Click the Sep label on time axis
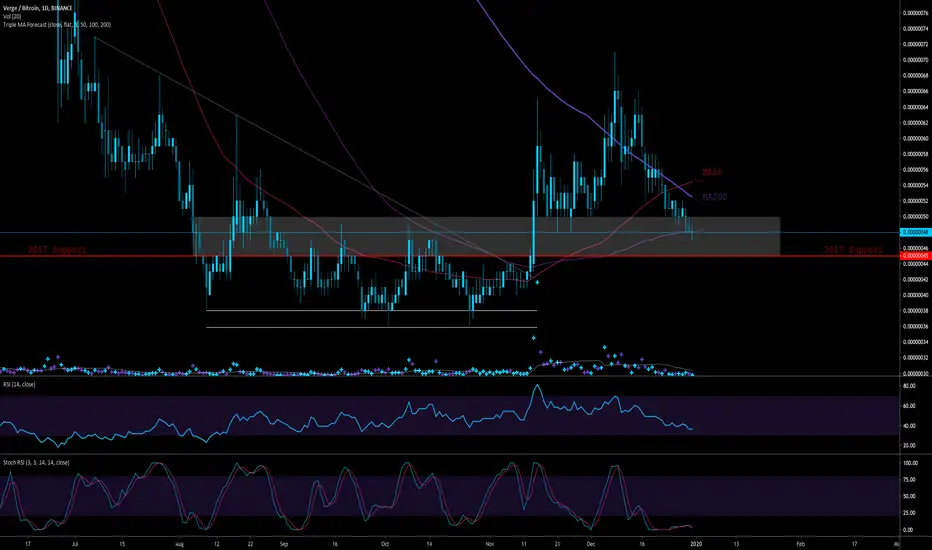 pos(284,543)
